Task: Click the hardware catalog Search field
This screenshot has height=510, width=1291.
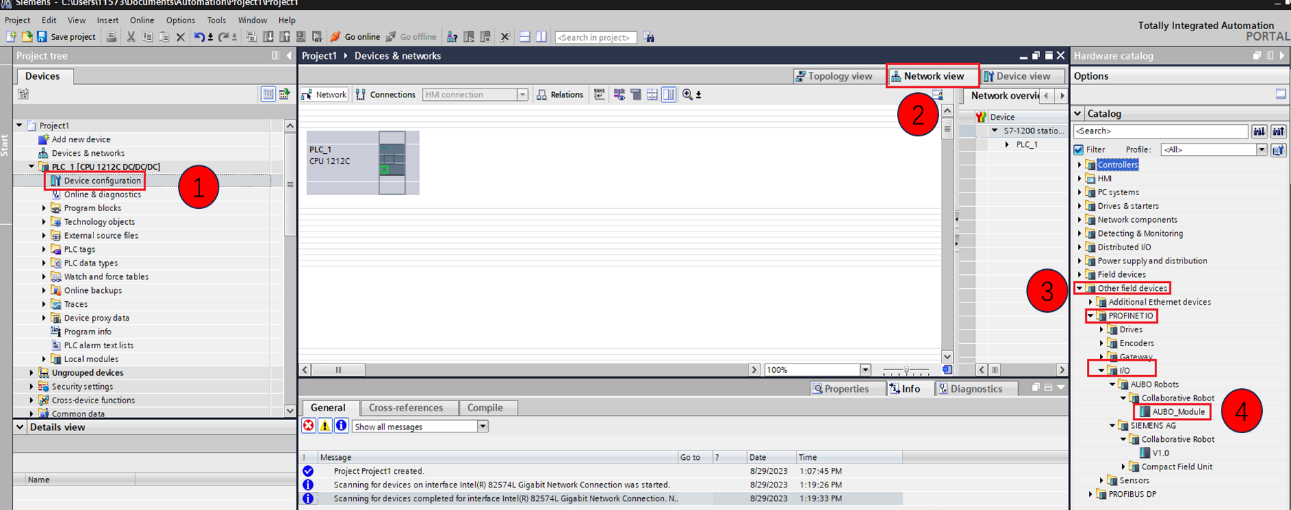Action: [x=1160, y=131]
